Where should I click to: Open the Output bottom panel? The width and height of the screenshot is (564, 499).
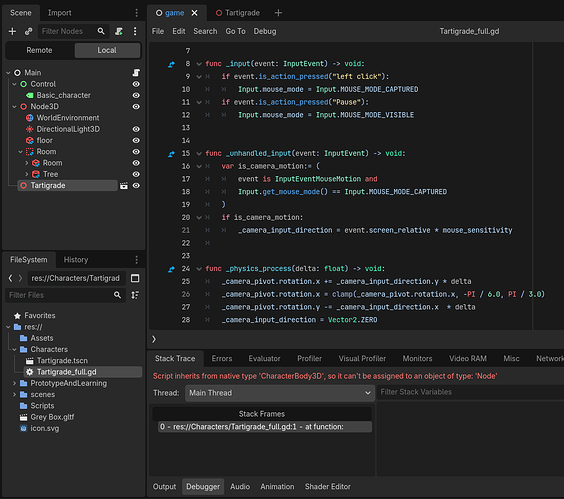(x=164, y=487)
